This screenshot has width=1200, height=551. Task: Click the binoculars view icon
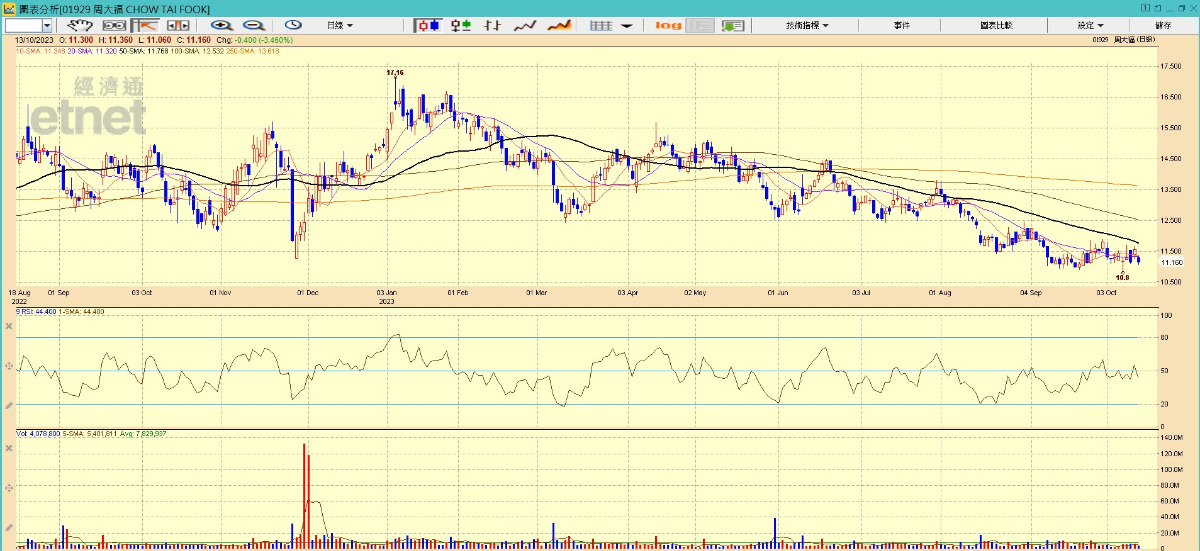point(114,24)
